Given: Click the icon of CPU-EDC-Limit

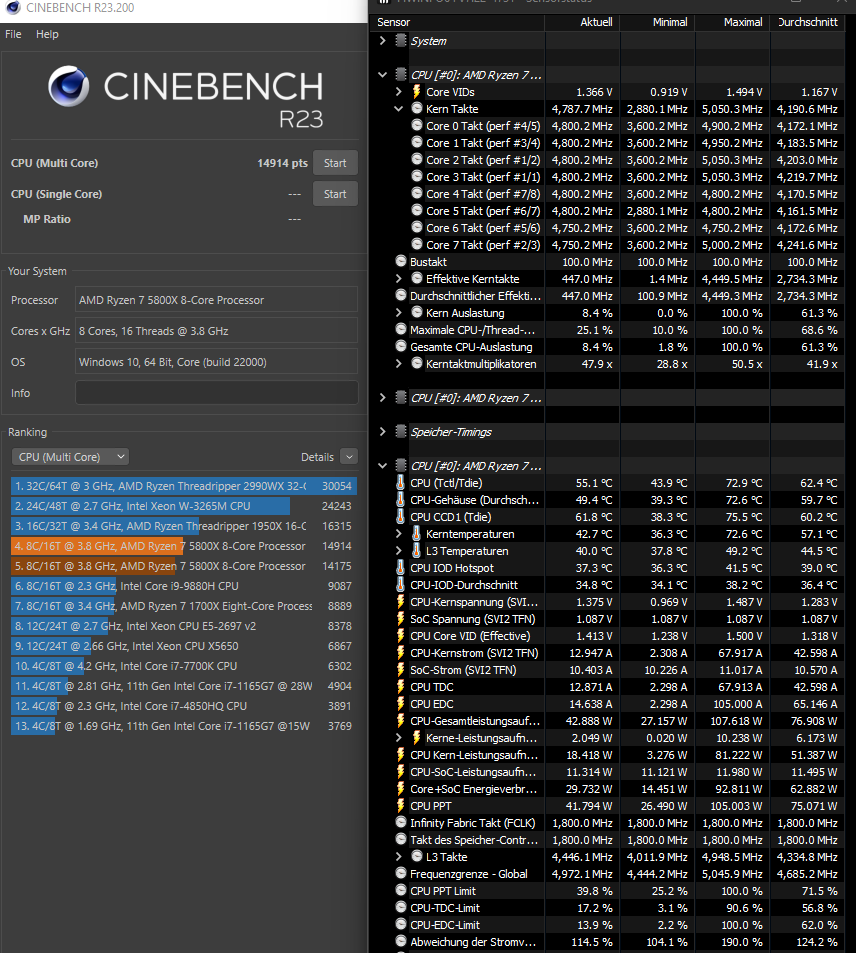Looking at the screenshot, I should coord(401,924).
